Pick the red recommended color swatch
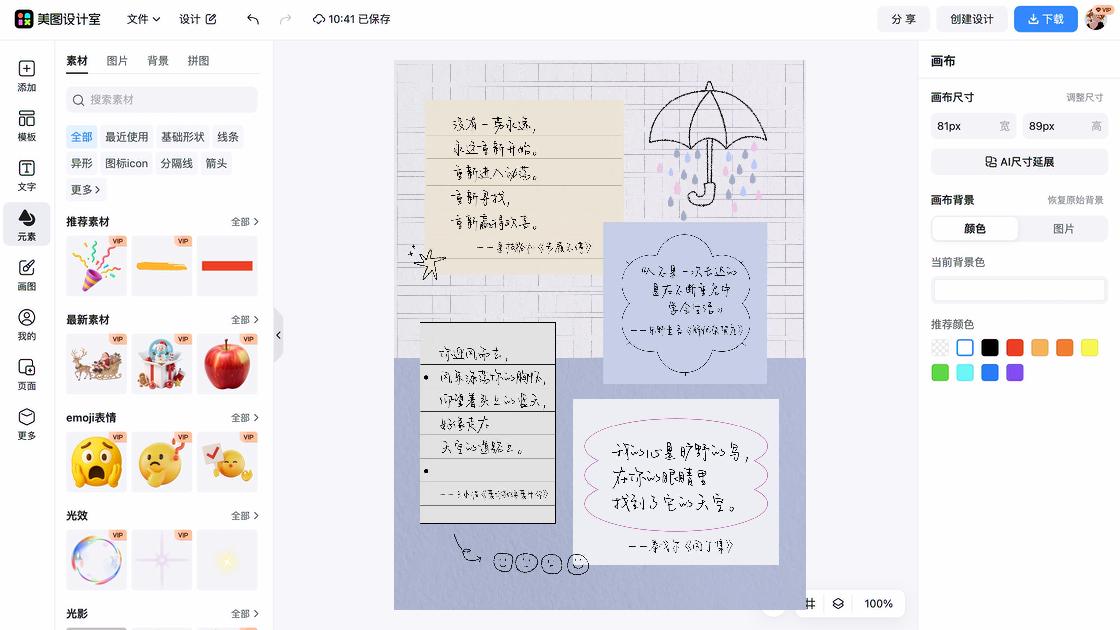This screenshot has height=630, width=1120. coord(1014,348)
